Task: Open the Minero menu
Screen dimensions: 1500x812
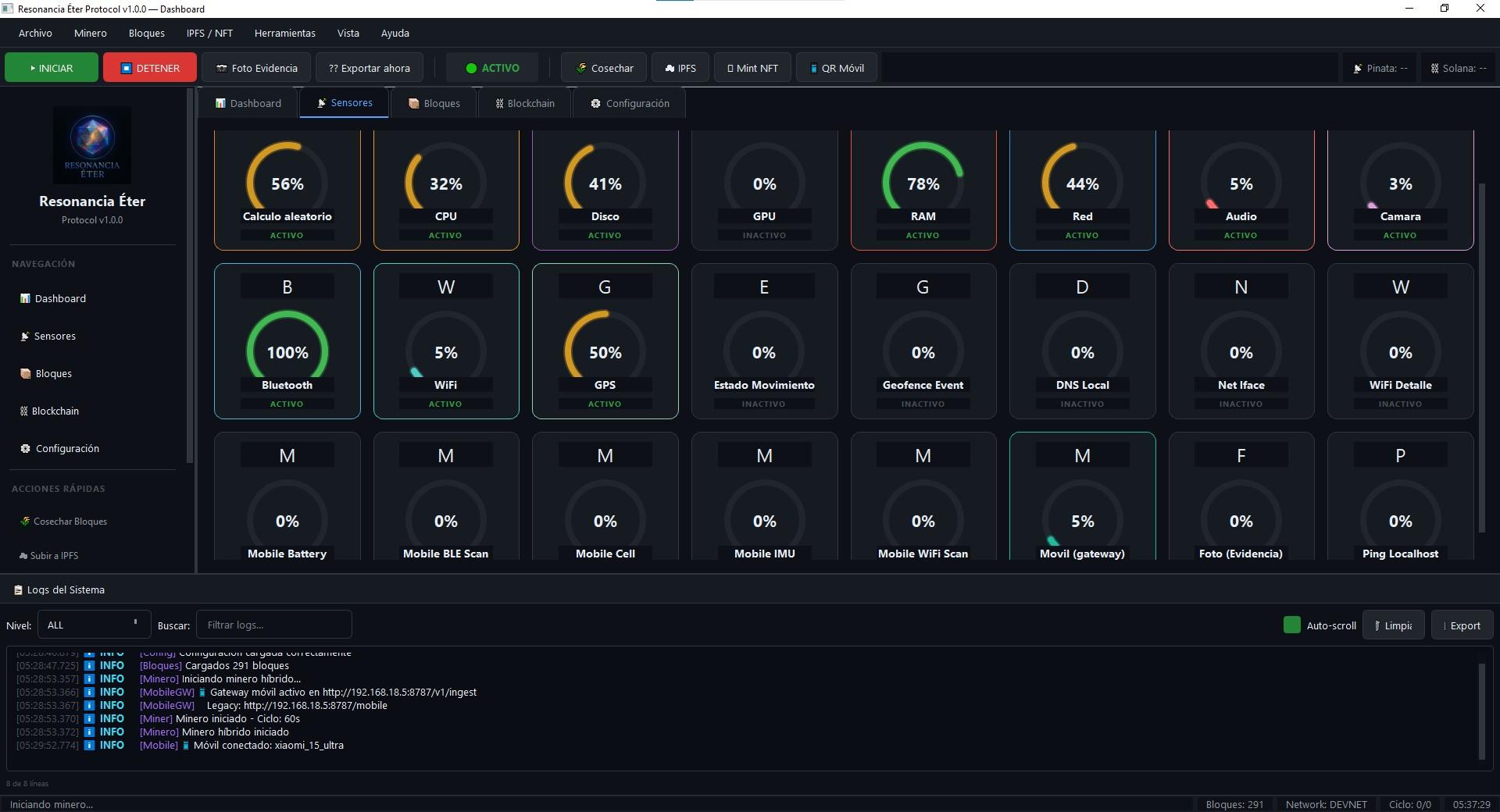Action: [x=91, y=33]
